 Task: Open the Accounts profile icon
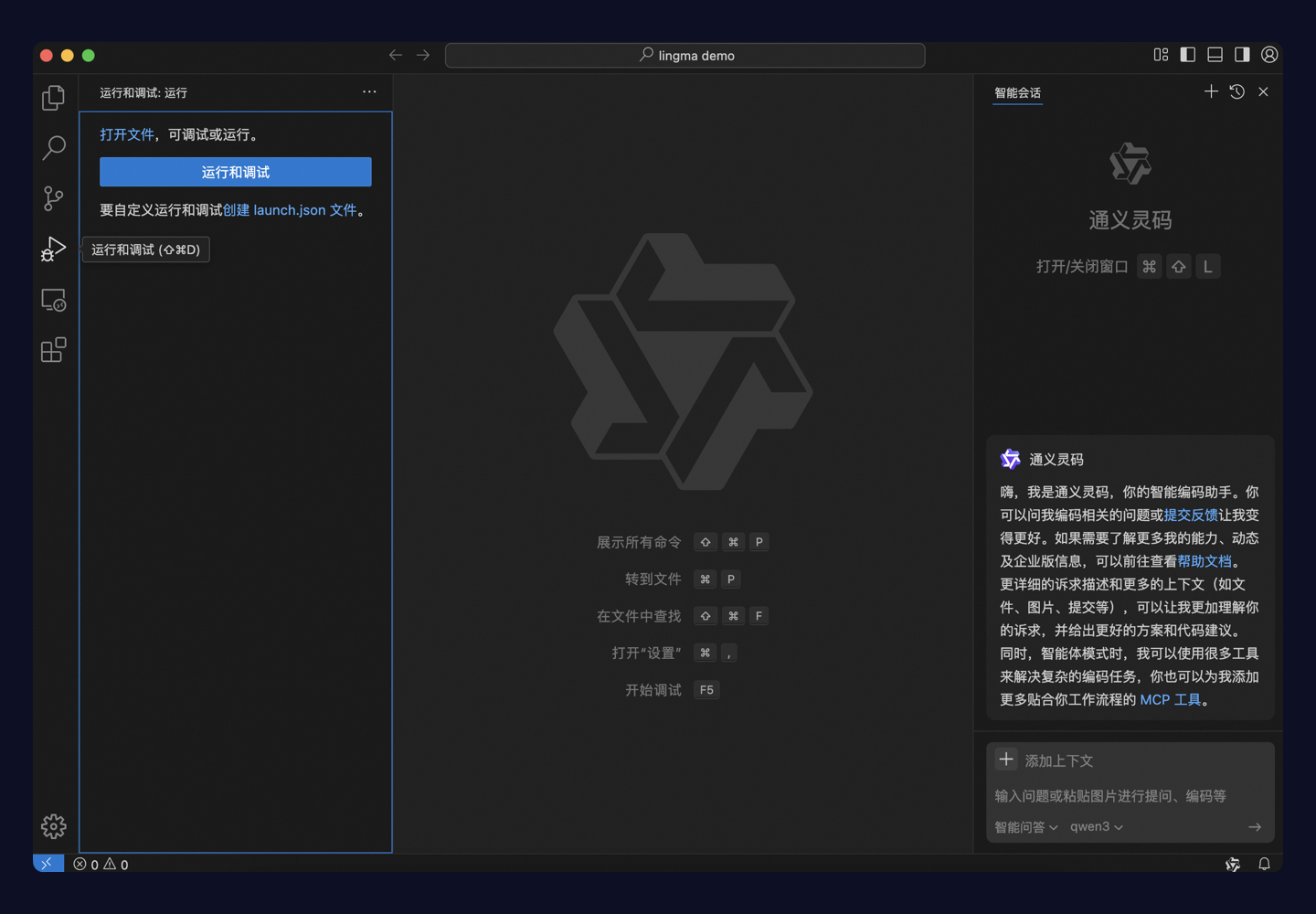pyautogui.click(x=1269, y=55)
